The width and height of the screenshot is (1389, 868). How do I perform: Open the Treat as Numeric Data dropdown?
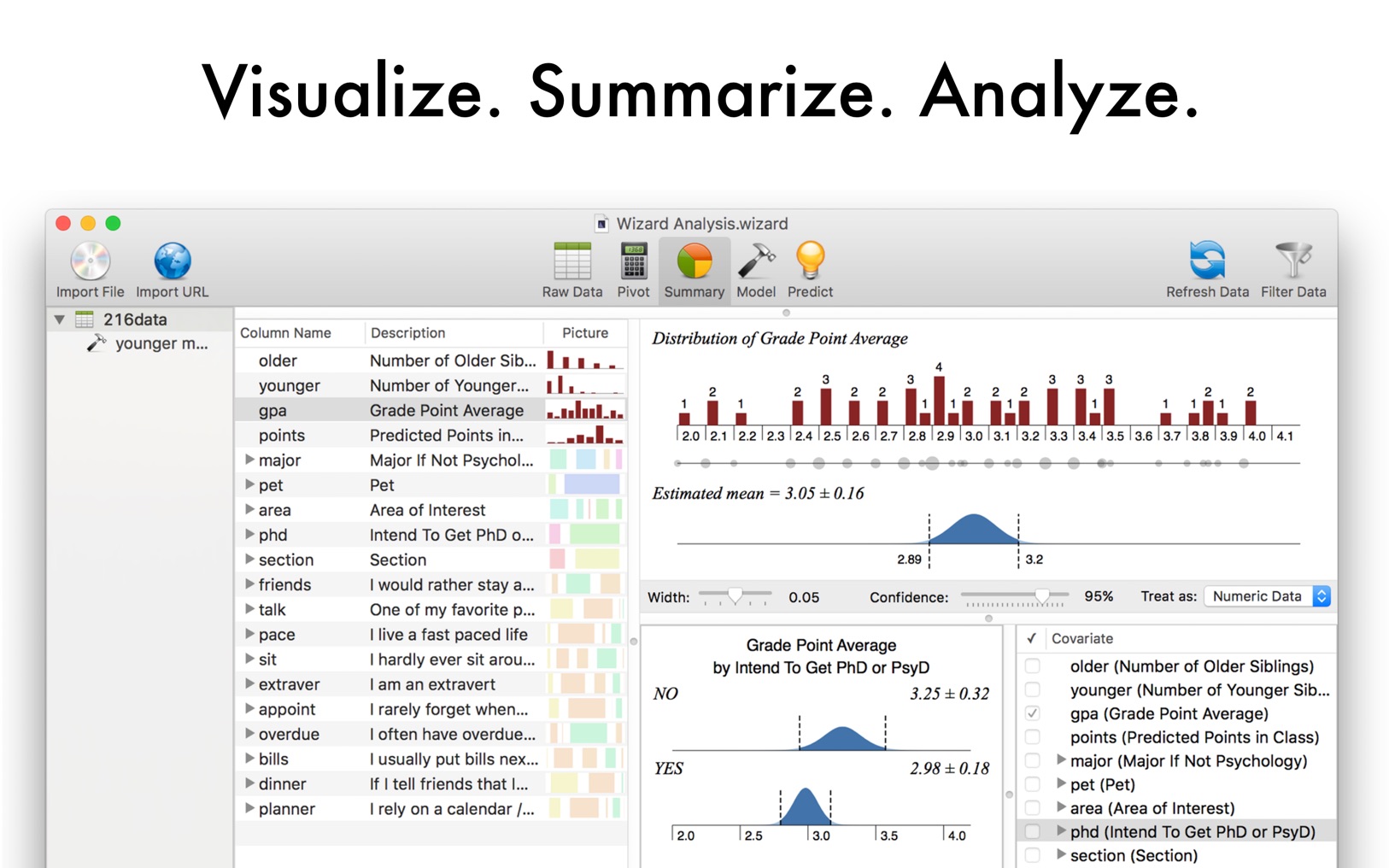point(1267,596)
